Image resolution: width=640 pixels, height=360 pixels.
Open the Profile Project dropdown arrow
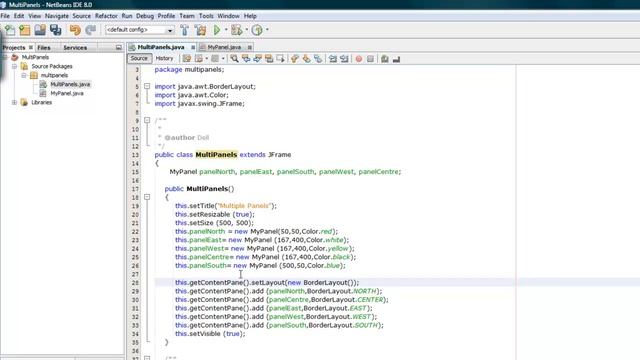pos(267,30)
